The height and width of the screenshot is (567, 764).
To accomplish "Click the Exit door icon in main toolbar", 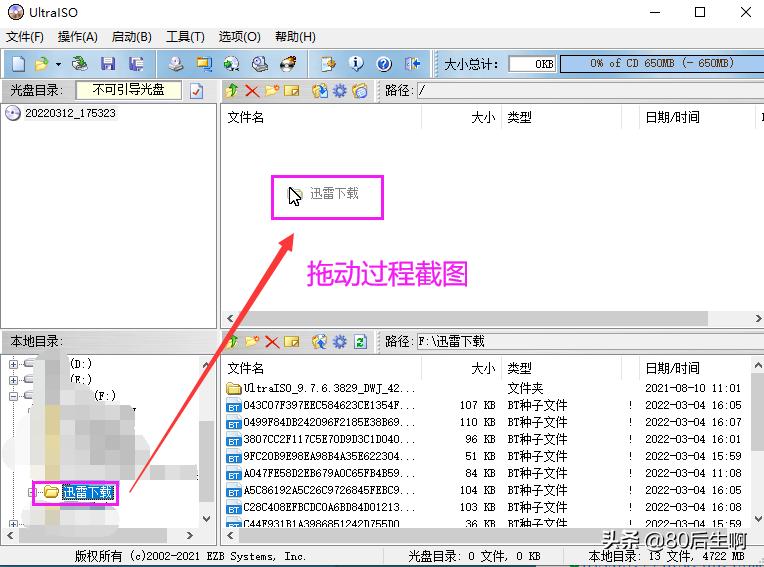I will (412, 64).
